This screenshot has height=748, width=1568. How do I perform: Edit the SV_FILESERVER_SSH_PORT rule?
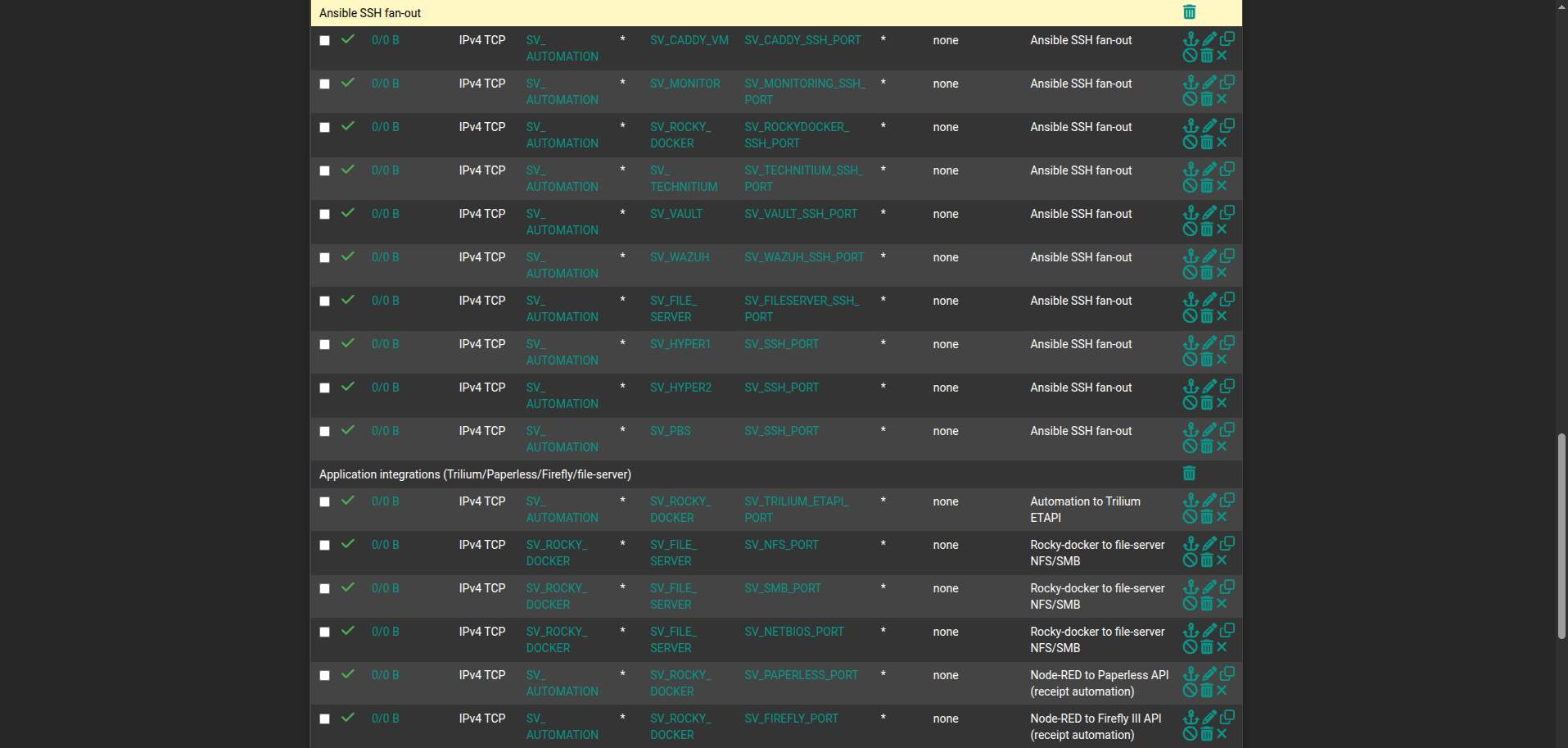tap(1209, 299)
